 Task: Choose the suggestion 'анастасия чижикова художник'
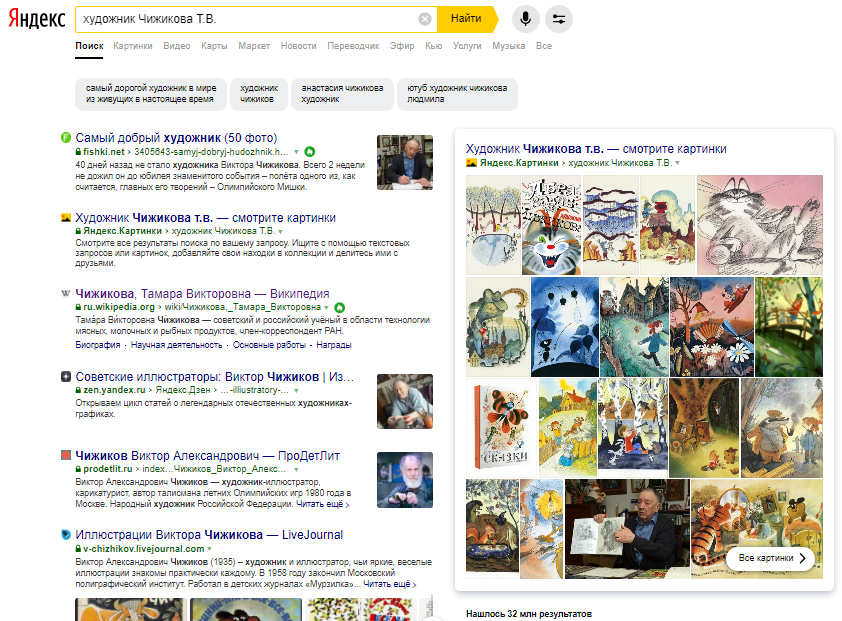(x=342, y=94)
